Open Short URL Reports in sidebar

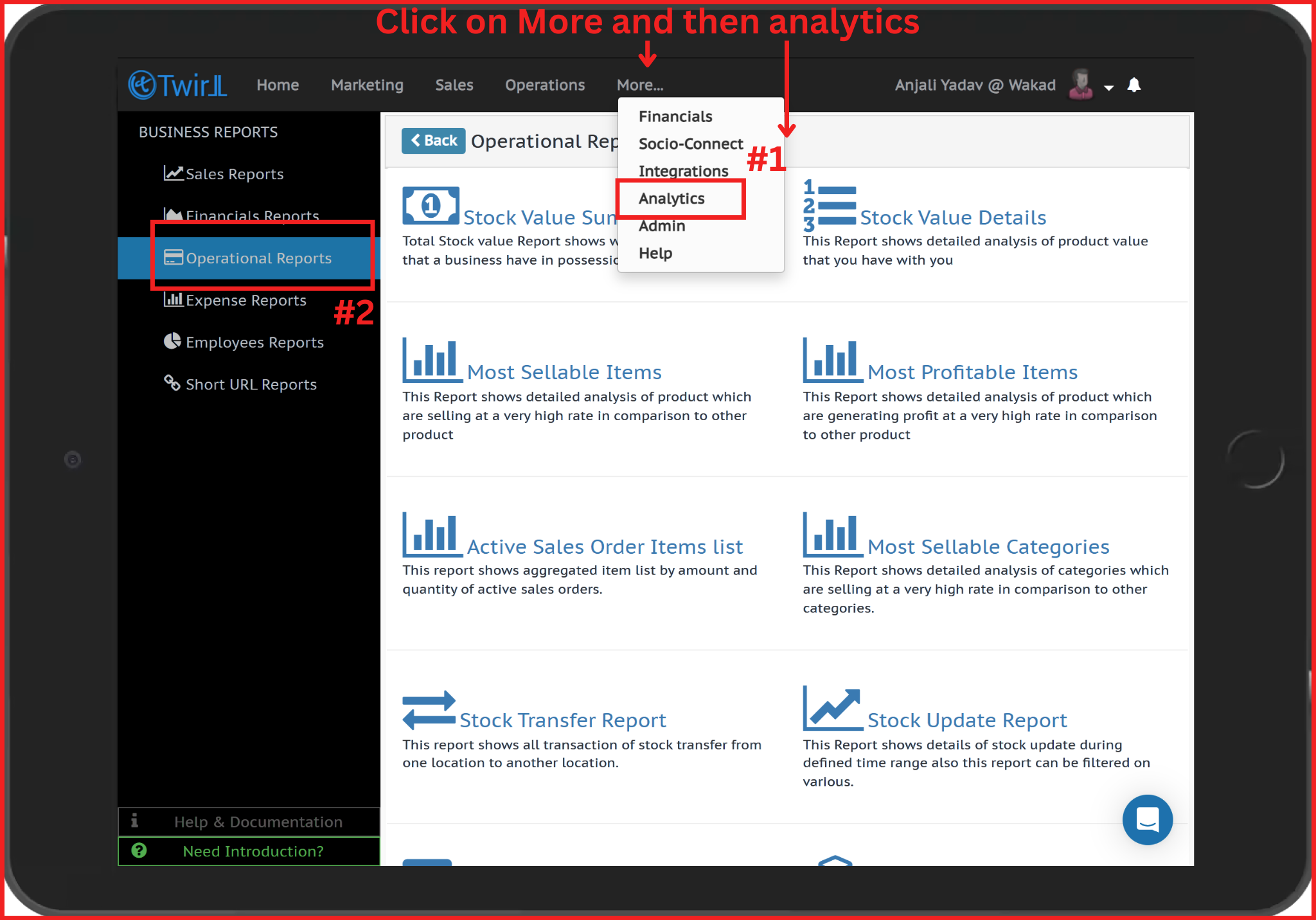click(x=251, y=385)
